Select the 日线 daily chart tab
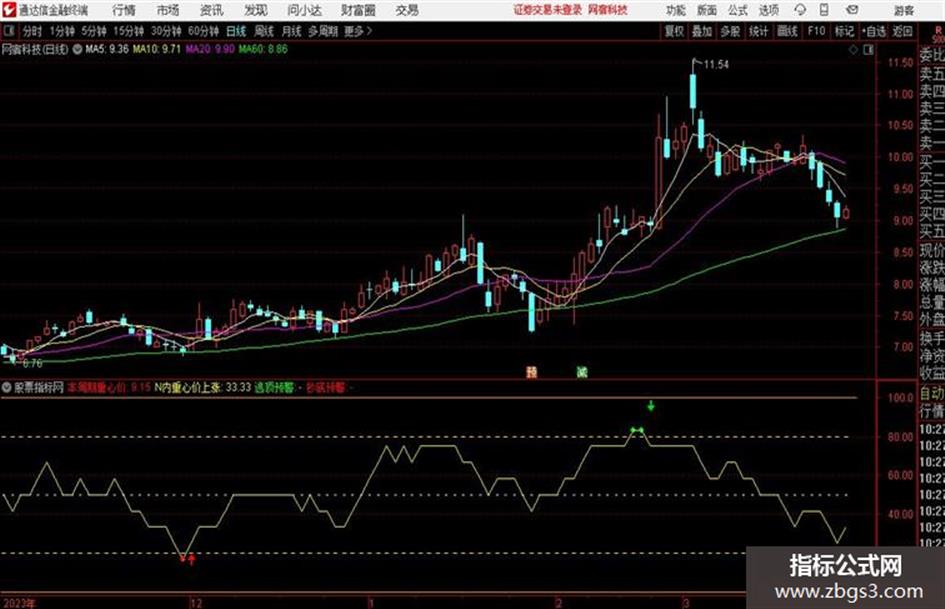 (x=236, y=31)
